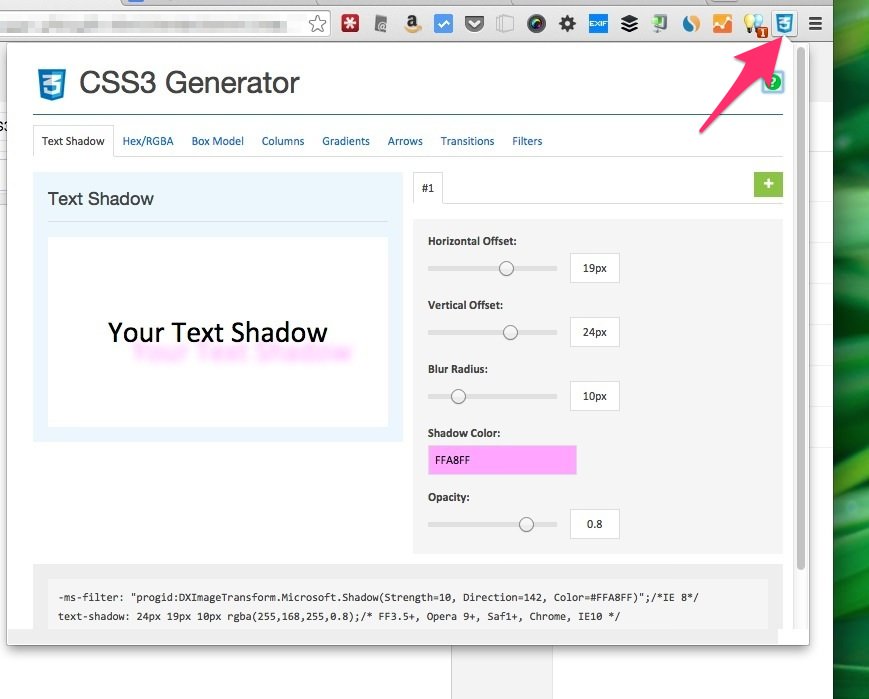Click the lightbulb extension icon with badge
This screenshot has height=699, width=869.
coord(754,25)
